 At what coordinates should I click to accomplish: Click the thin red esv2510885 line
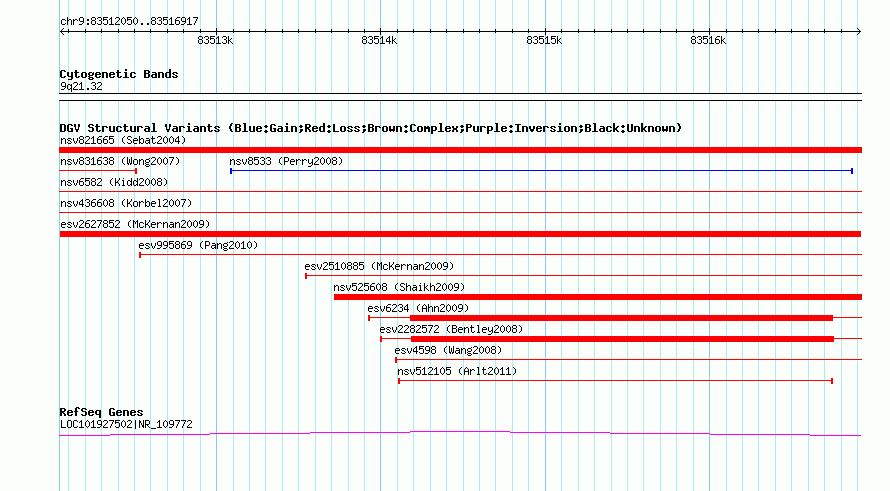pyautogui.click(x=583, y=276)
